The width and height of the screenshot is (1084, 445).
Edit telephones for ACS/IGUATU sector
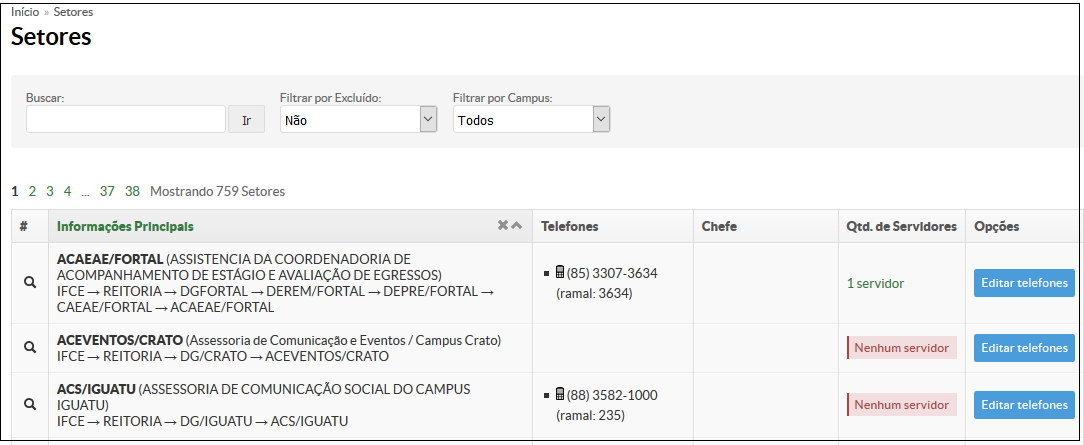pyautogui.click(x=1025, y=405)
